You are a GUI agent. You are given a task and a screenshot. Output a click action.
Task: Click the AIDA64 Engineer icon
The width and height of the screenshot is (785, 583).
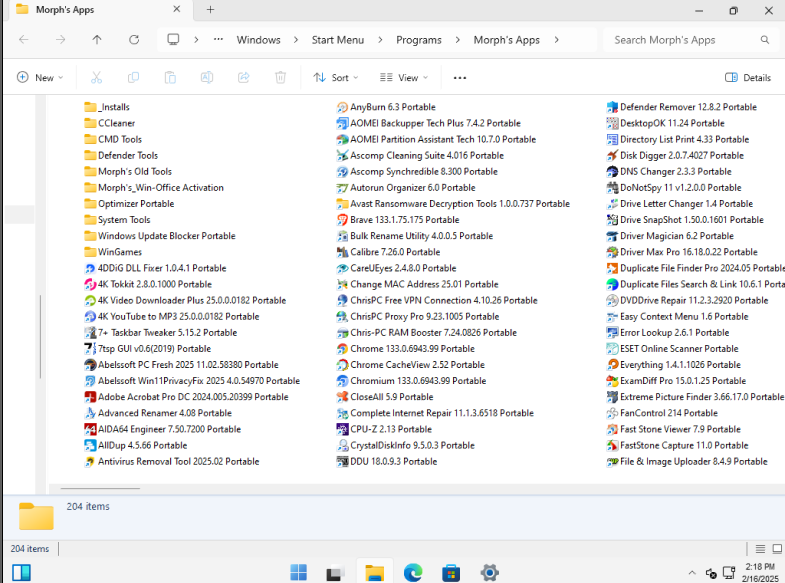pyautogui.click(x=90, y=429)
